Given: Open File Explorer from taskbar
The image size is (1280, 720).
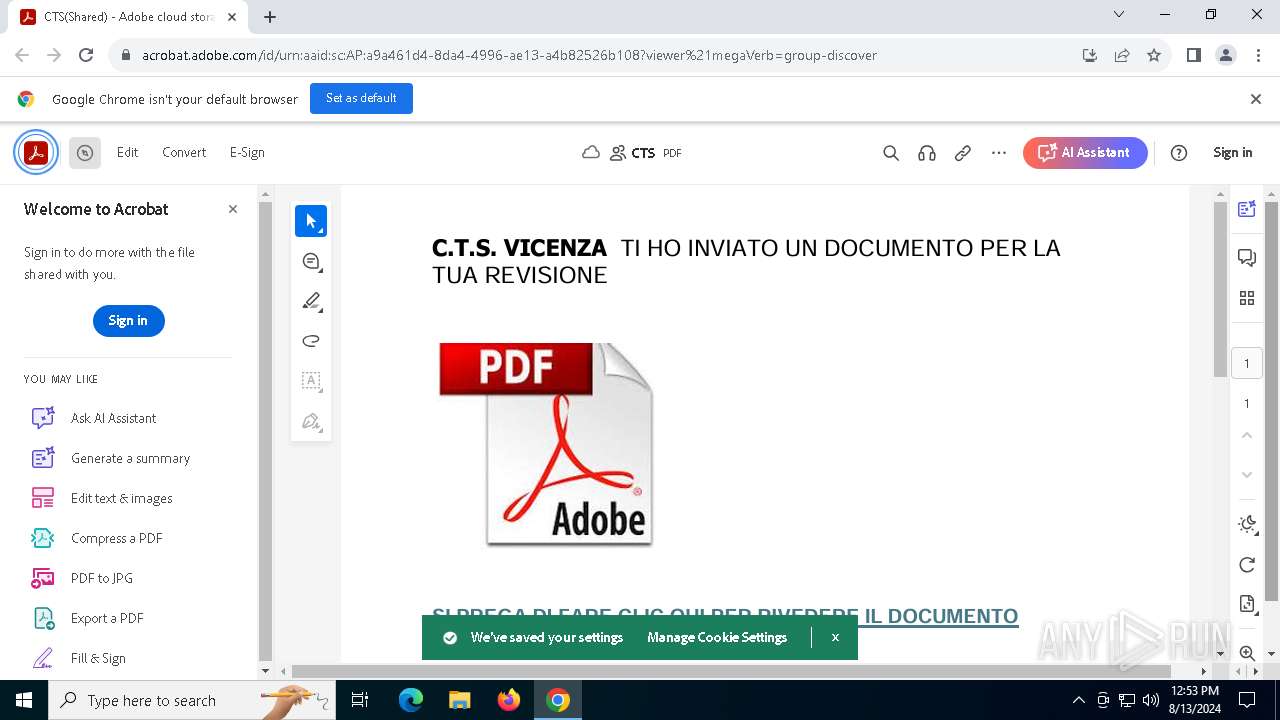Looking at the screenshot, I should pyautogui.click(x=460, y=700).
